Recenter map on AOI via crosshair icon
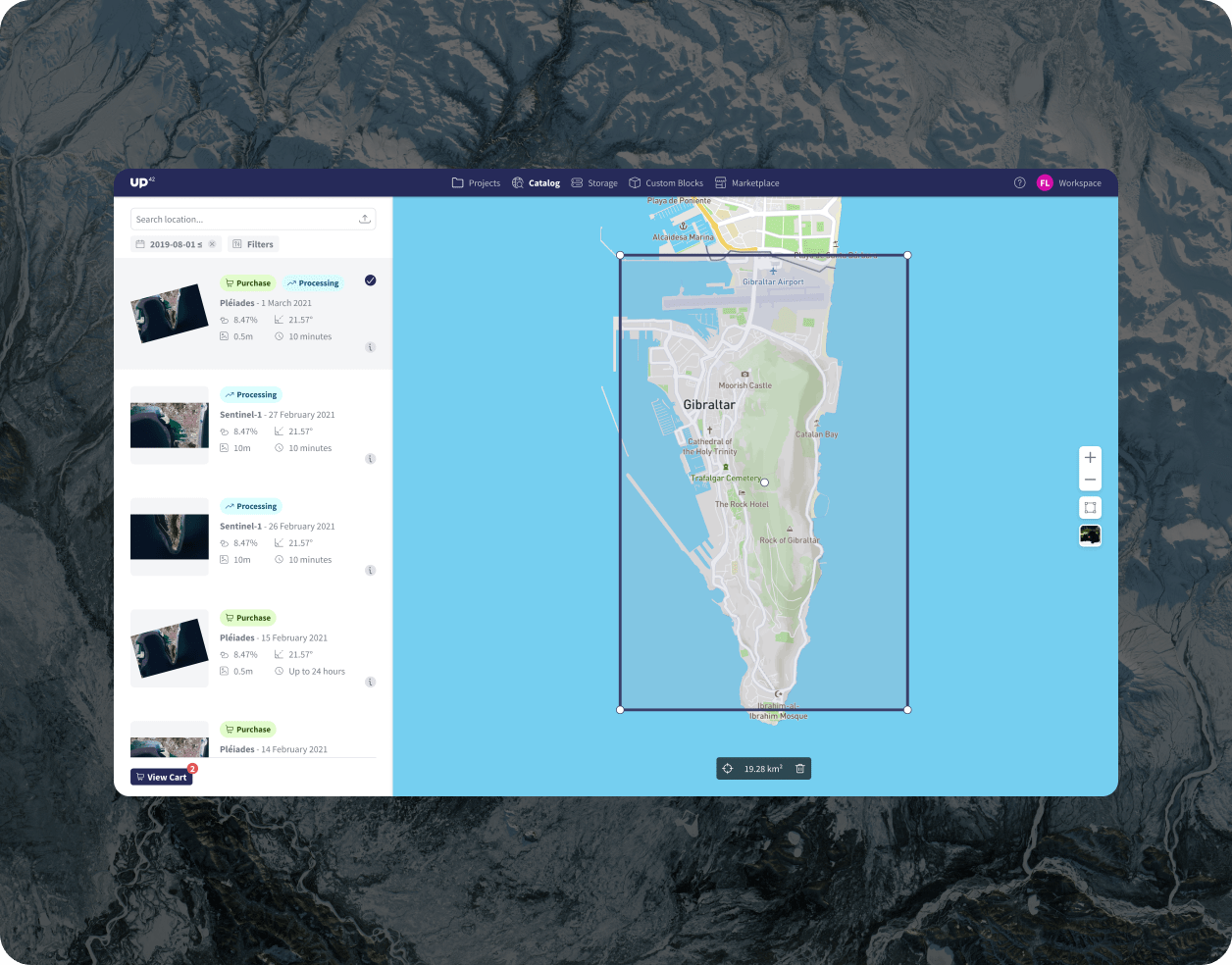Screen dimensions: 1232x965 (x=727, y=768)
